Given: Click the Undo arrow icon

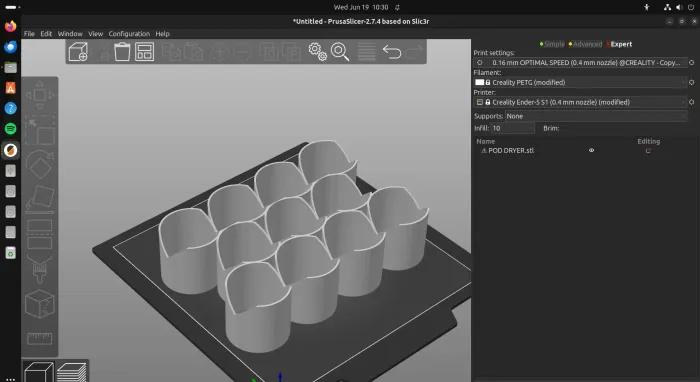Looking at the screenshot, I should coord(392,52).
